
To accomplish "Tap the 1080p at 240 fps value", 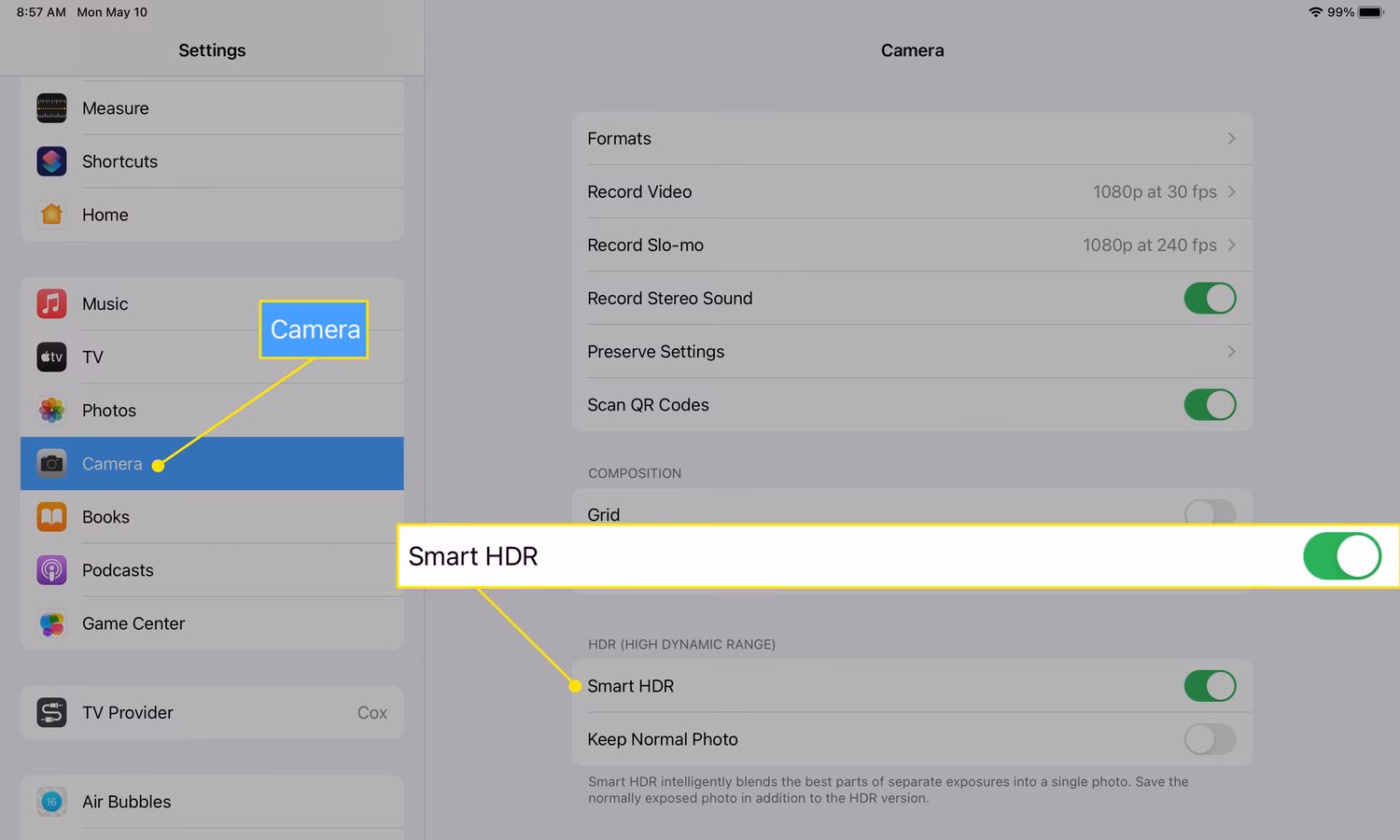I will click(x=1149, y=245).
